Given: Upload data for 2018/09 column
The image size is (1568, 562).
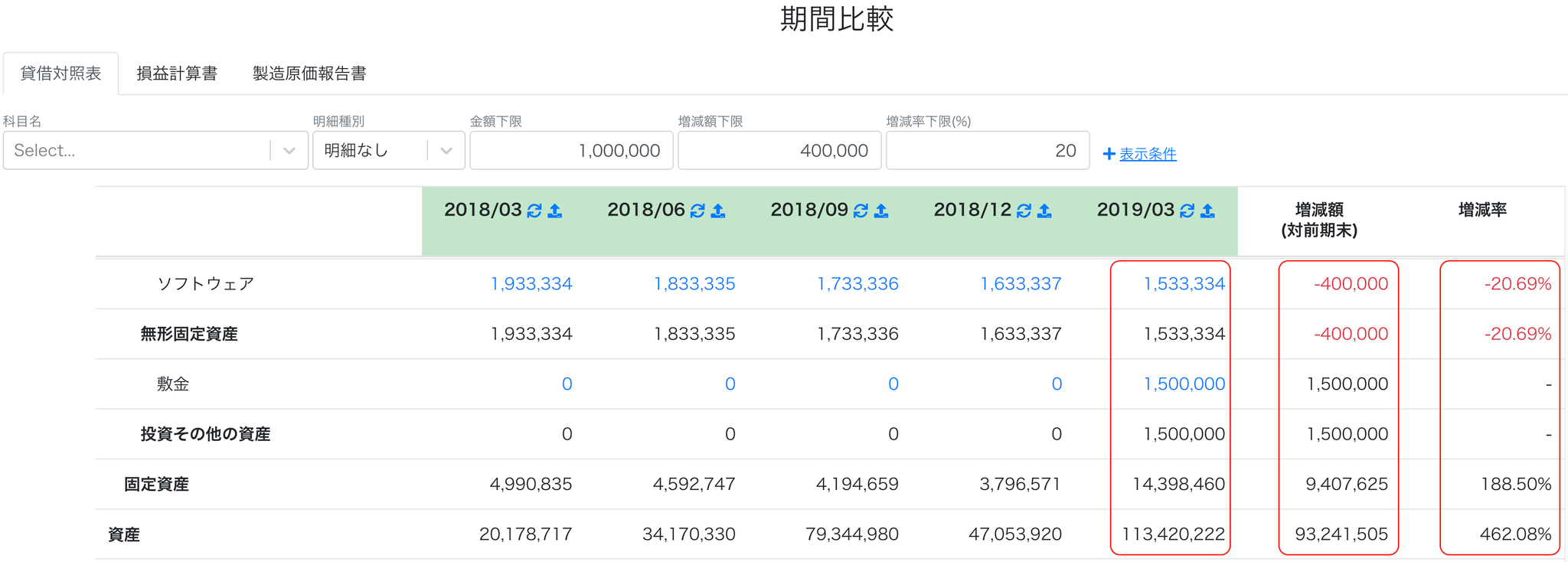Looking at the screenshot, I should (x=881, y=211).
